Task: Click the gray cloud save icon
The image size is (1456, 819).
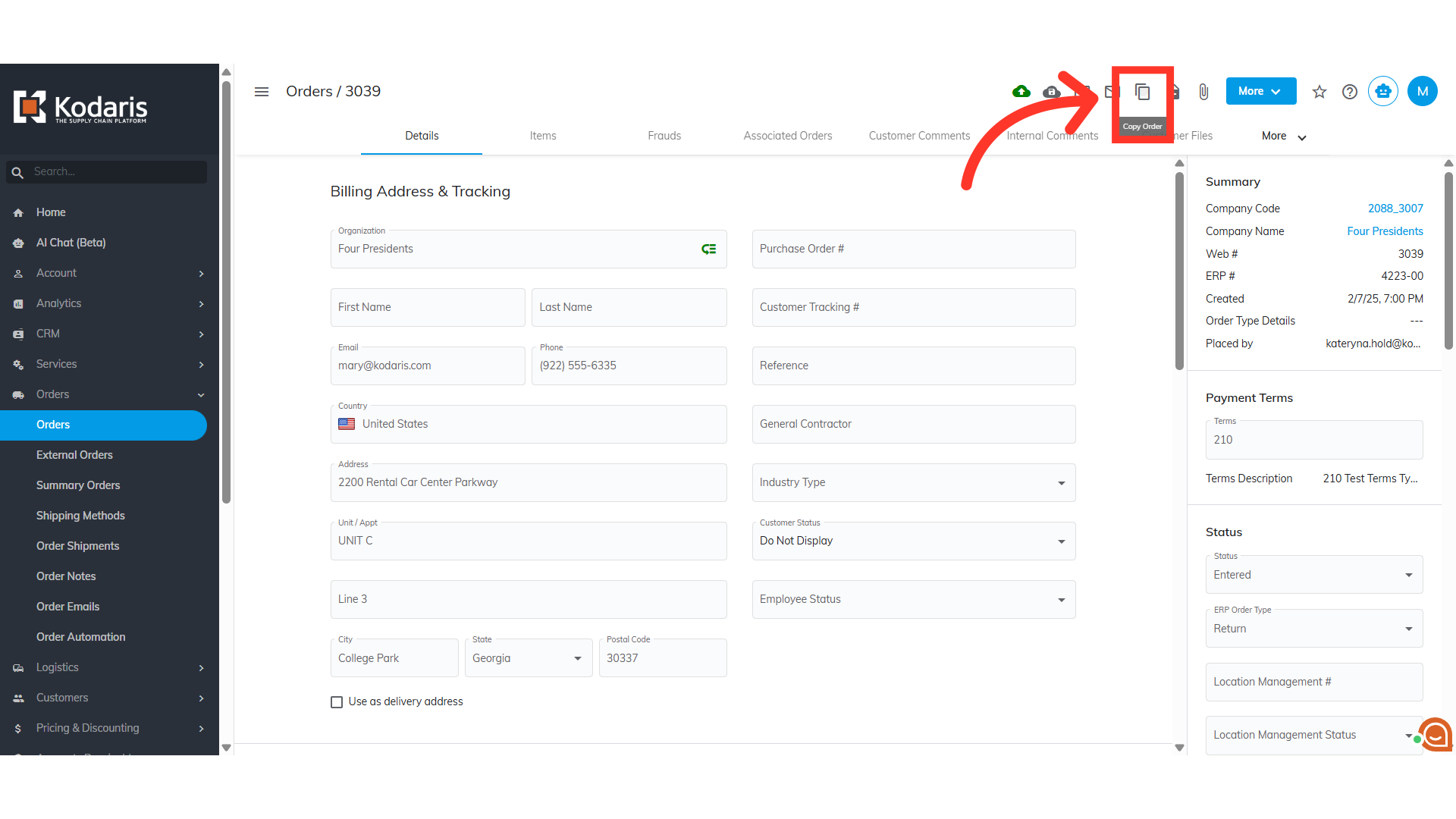Action: 1052,92
